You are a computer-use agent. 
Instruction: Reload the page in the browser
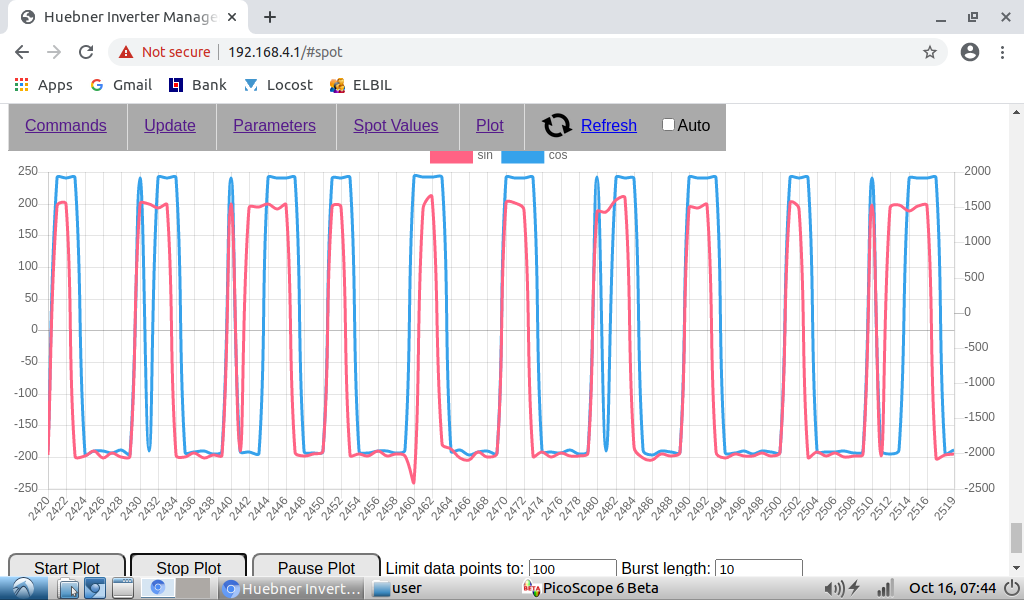[x=86, y=52]
